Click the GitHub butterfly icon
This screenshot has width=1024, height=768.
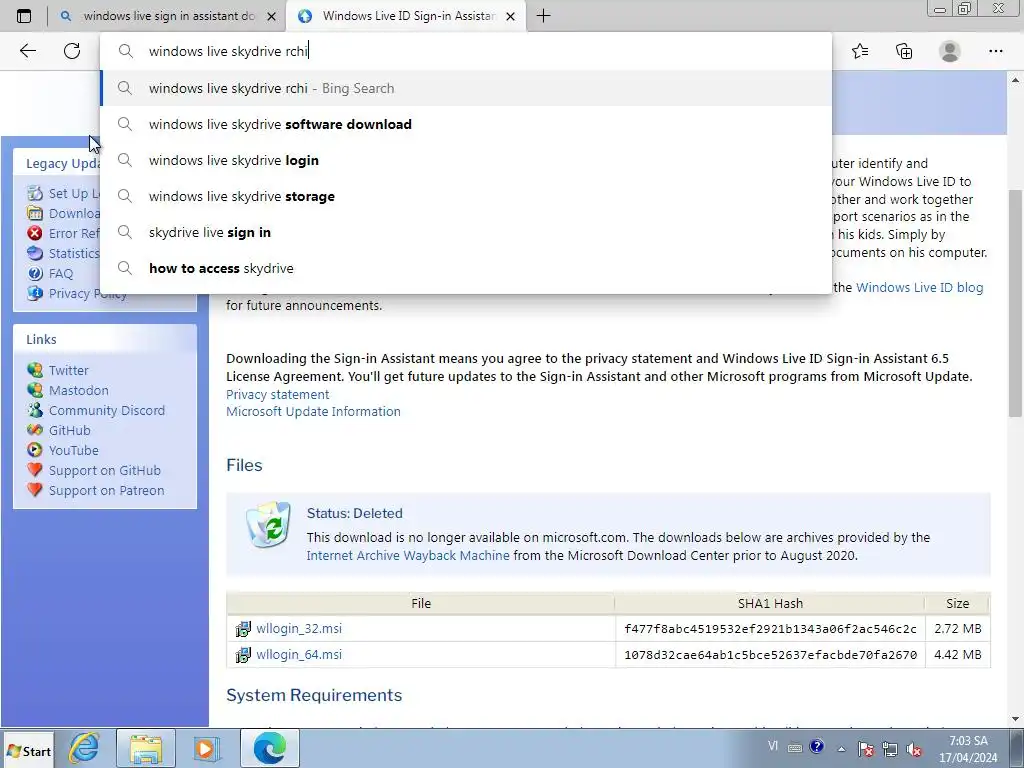[x=35, y=430]
